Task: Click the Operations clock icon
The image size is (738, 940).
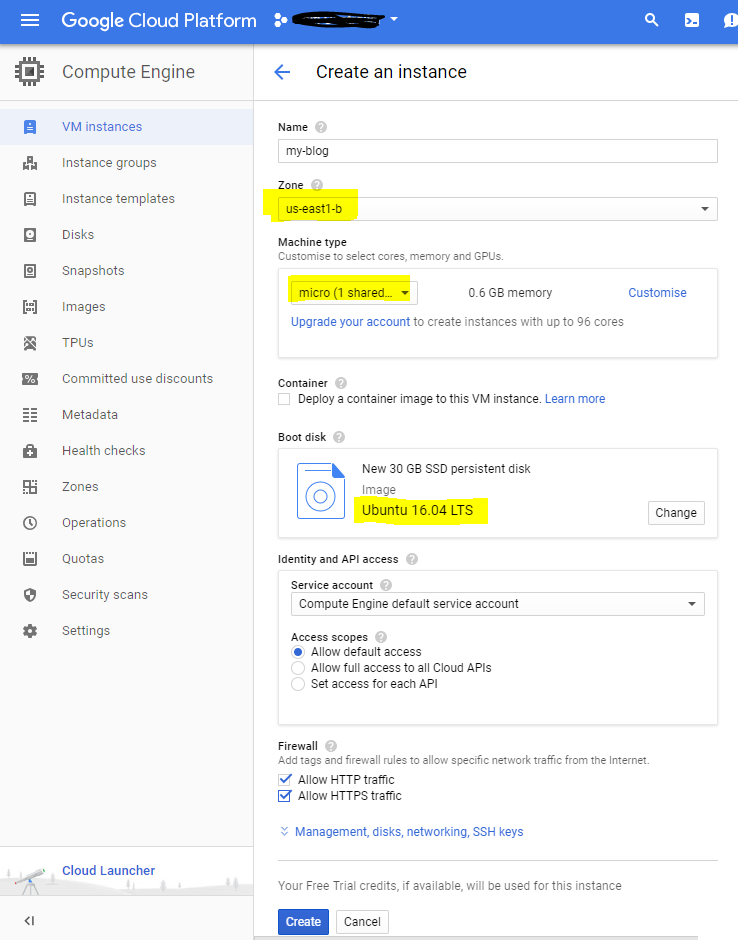Action: click(30, 523)
